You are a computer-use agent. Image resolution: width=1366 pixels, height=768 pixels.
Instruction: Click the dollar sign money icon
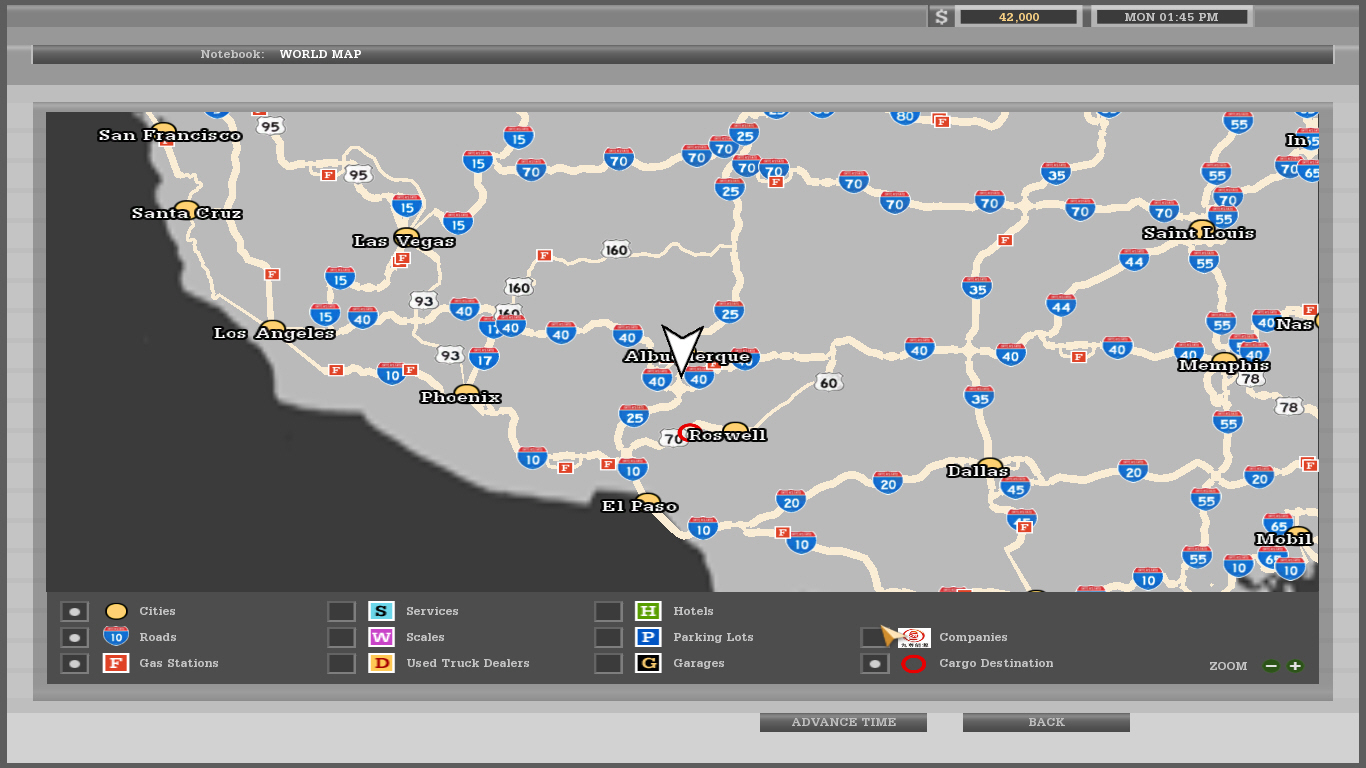940,17
